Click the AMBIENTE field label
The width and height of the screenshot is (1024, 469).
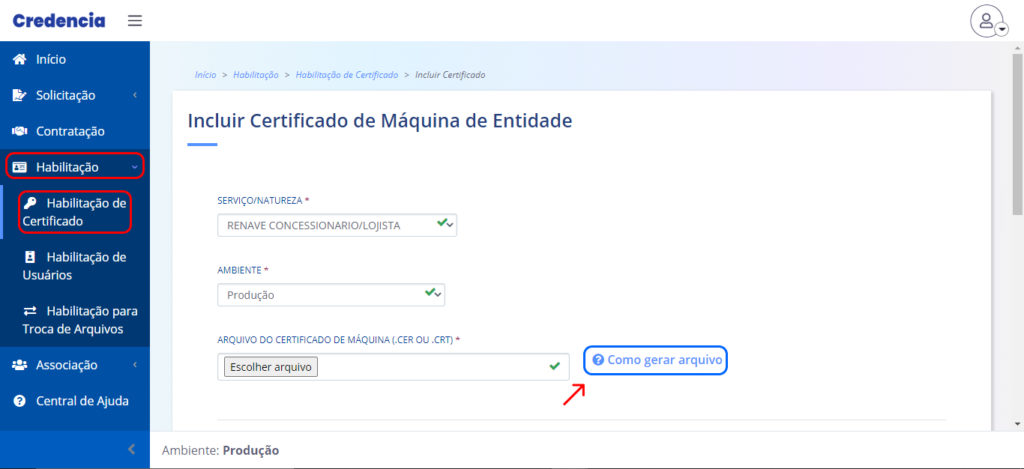tap(242, 270)
